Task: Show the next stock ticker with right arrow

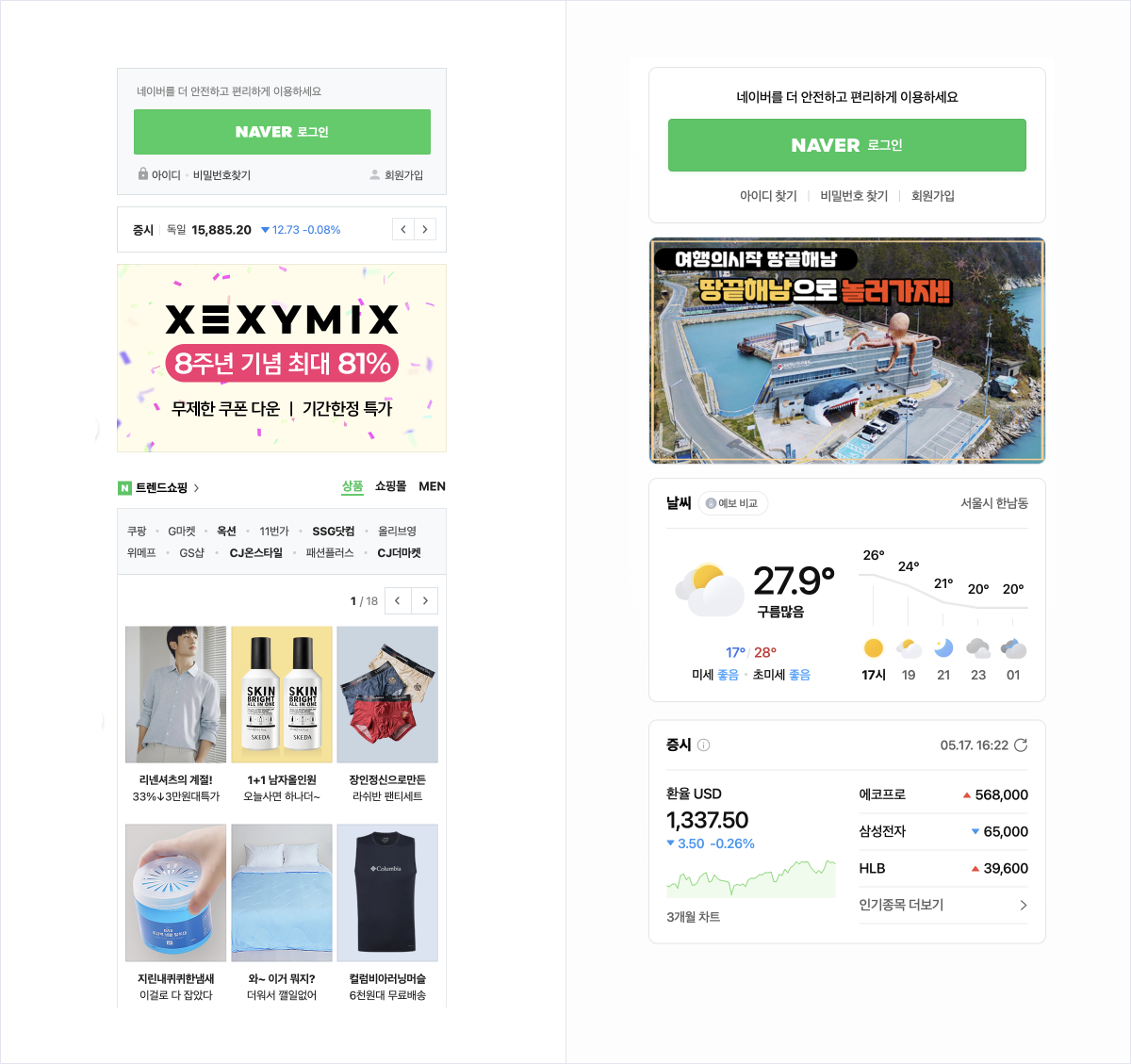Action: click(425, 229)
